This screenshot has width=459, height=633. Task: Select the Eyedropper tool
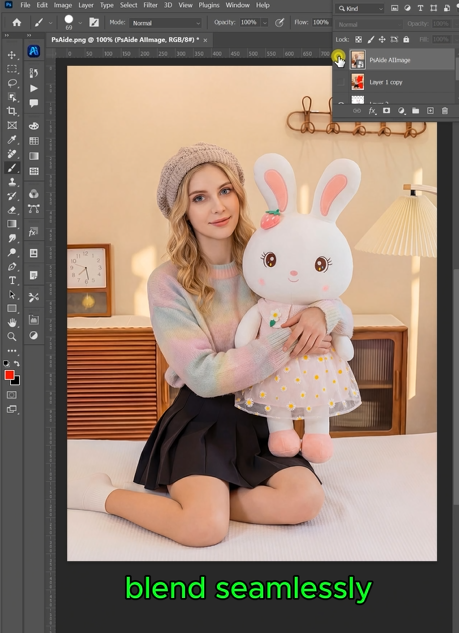[x=12, y=139]
